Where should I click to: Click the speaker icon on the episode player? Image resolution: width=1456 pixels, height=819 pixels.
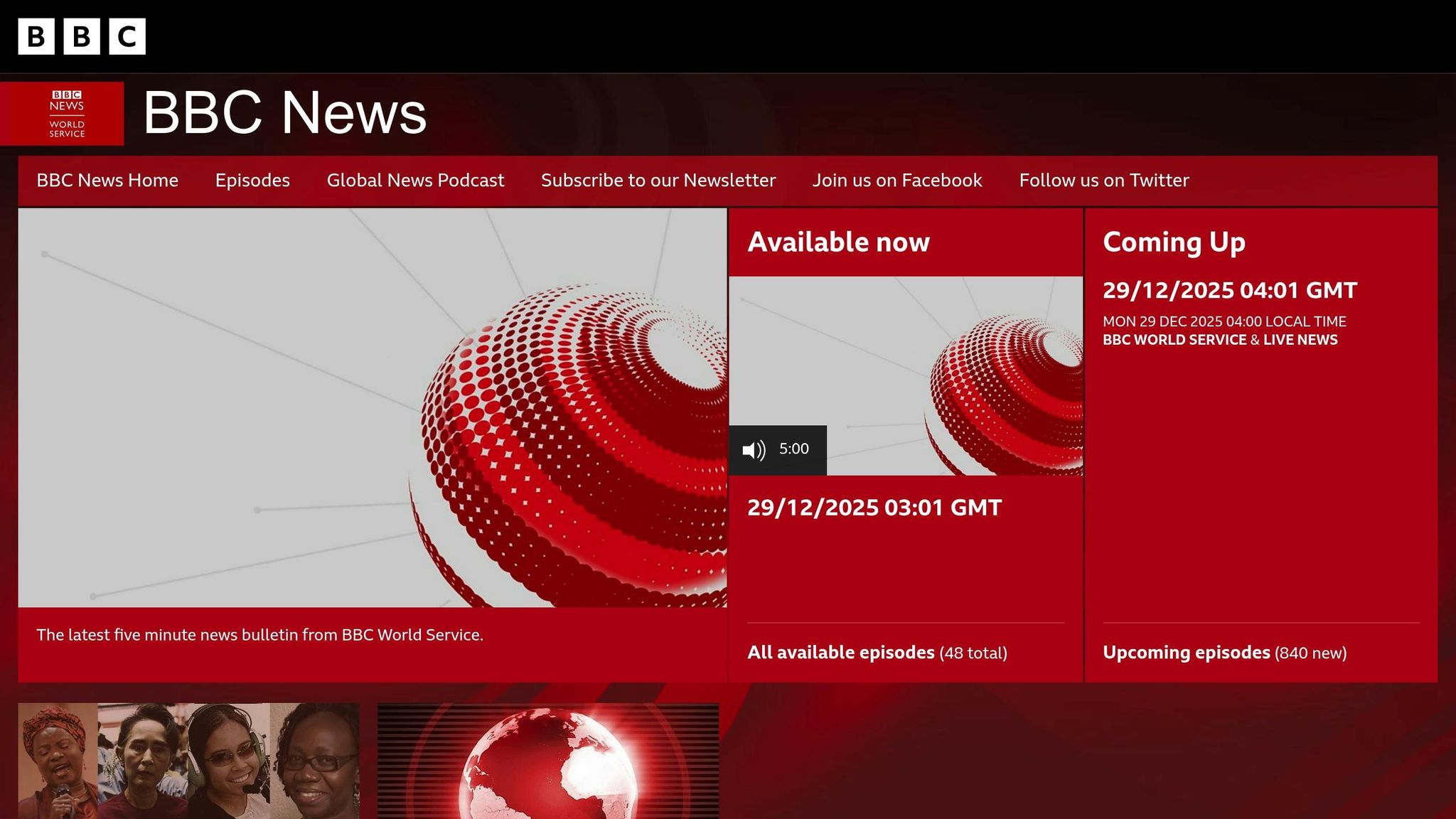(754, 449)
